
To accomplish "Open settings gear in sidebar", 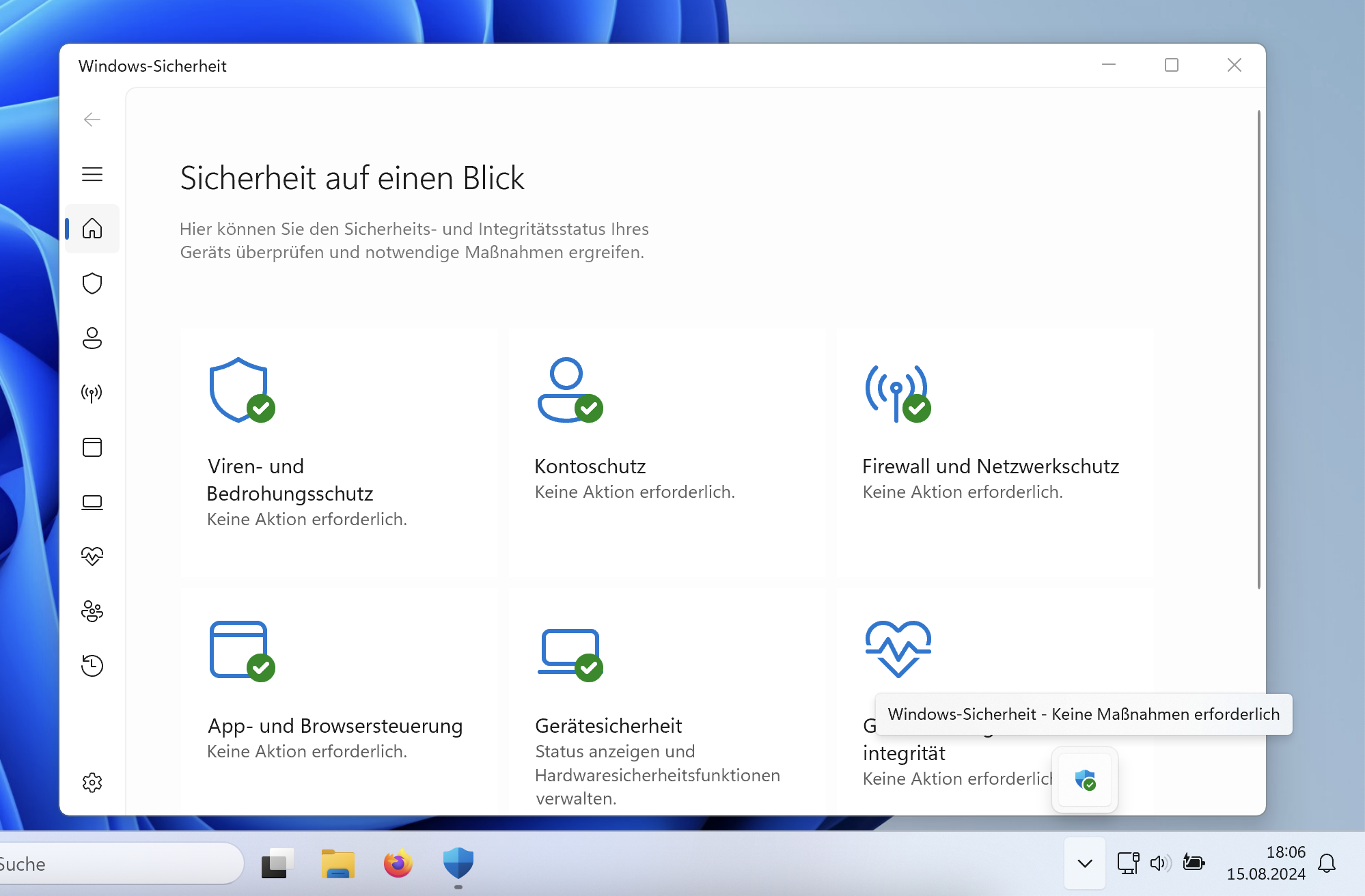I will 92,783.
